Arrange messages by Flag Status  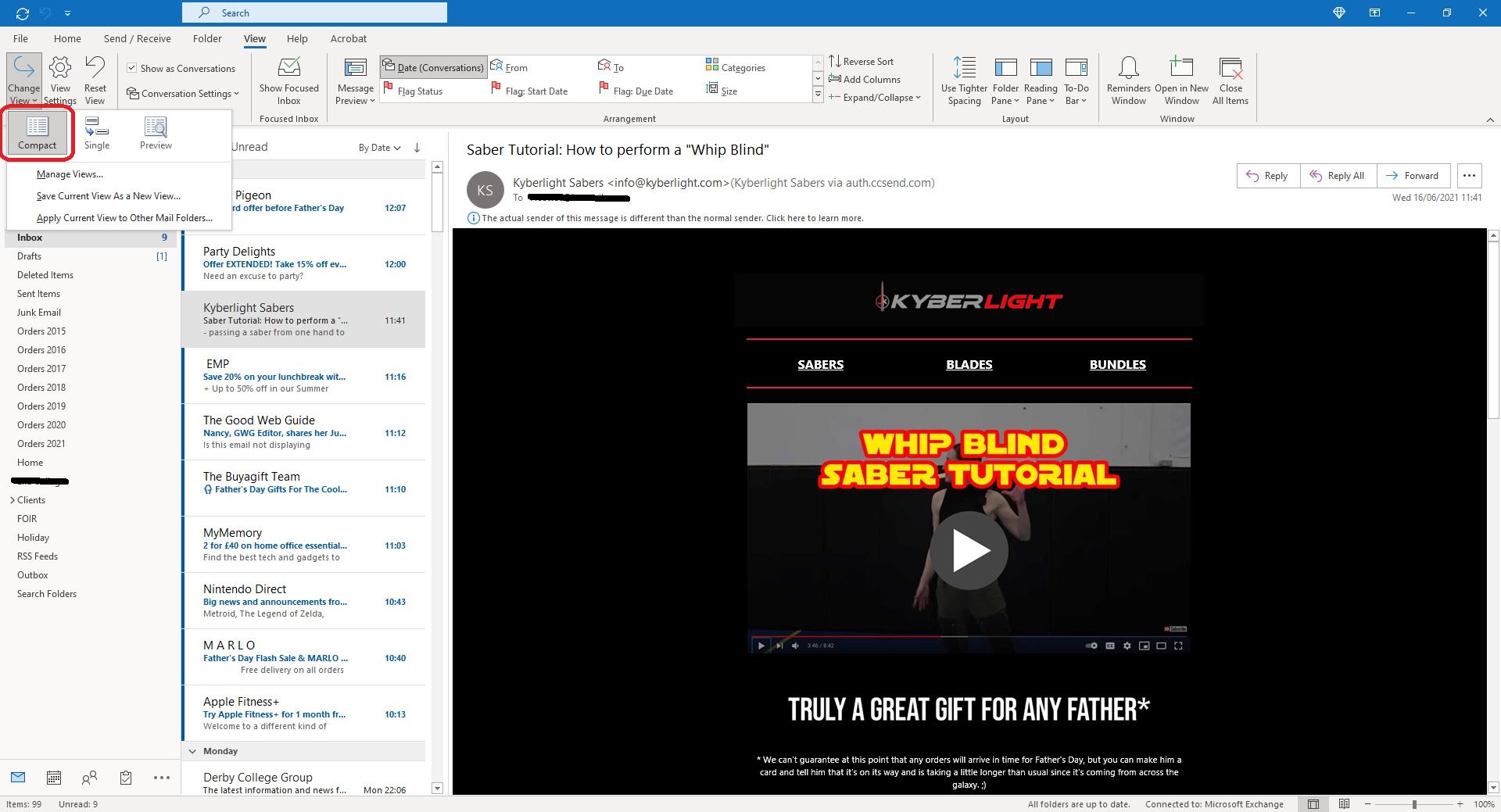414,91
